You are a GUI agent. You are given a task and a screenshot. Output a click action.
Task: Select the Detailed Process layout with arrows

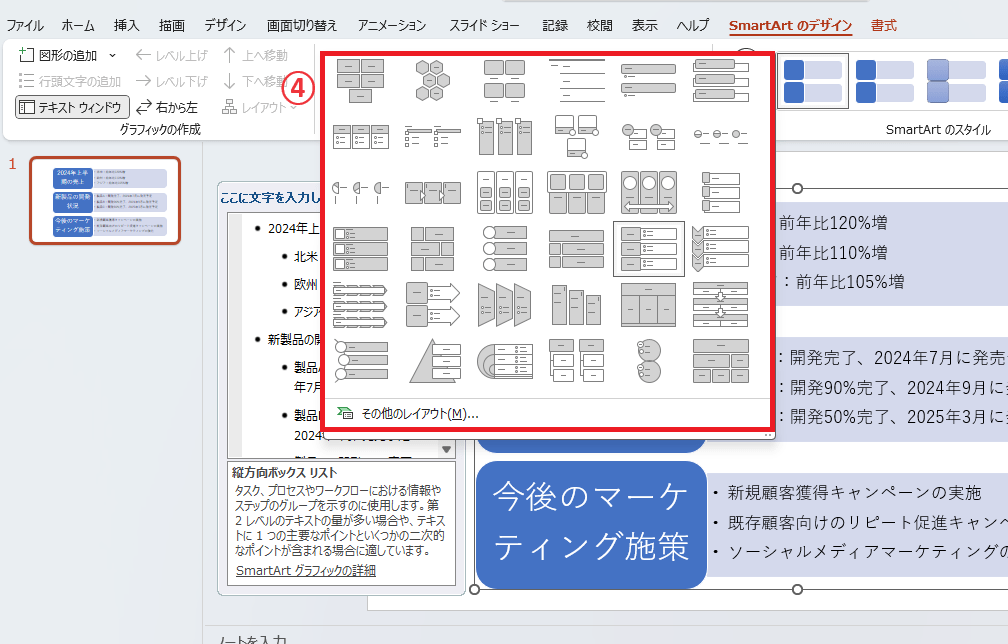coord(433,192)
